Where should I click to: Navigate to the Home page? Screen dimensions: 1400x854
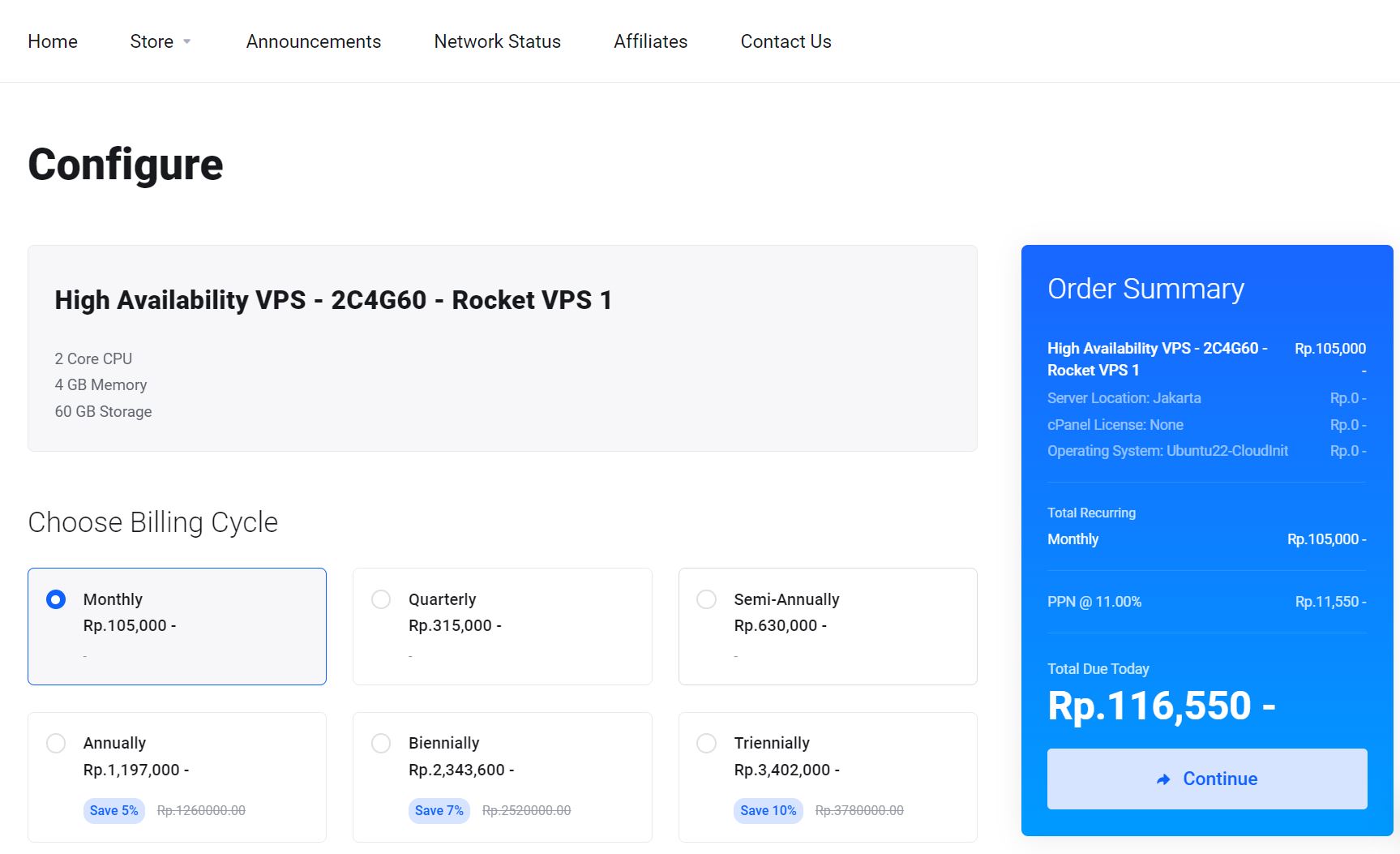point(52,41)
